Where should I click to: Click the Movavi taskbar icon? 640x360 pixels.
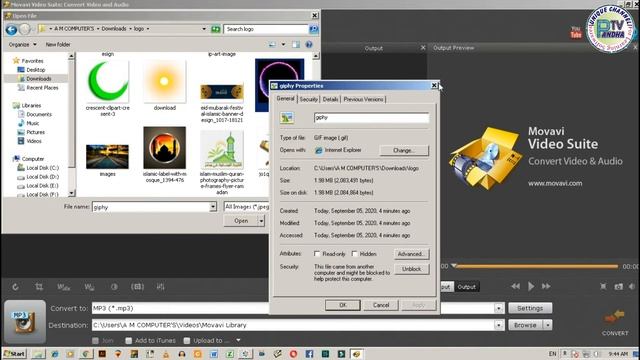[357, 354]
